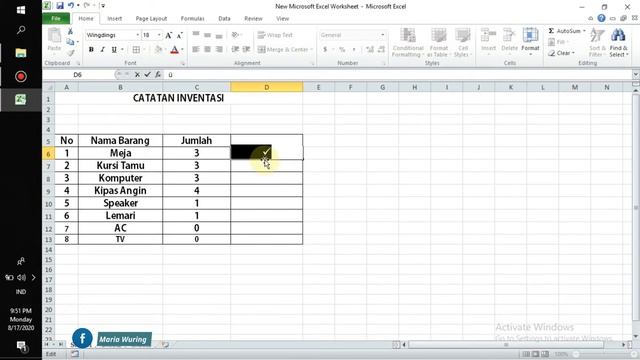Open the Format cells dropdown
The width and height of the screenshot is (640, 360).
click(530, 42)
